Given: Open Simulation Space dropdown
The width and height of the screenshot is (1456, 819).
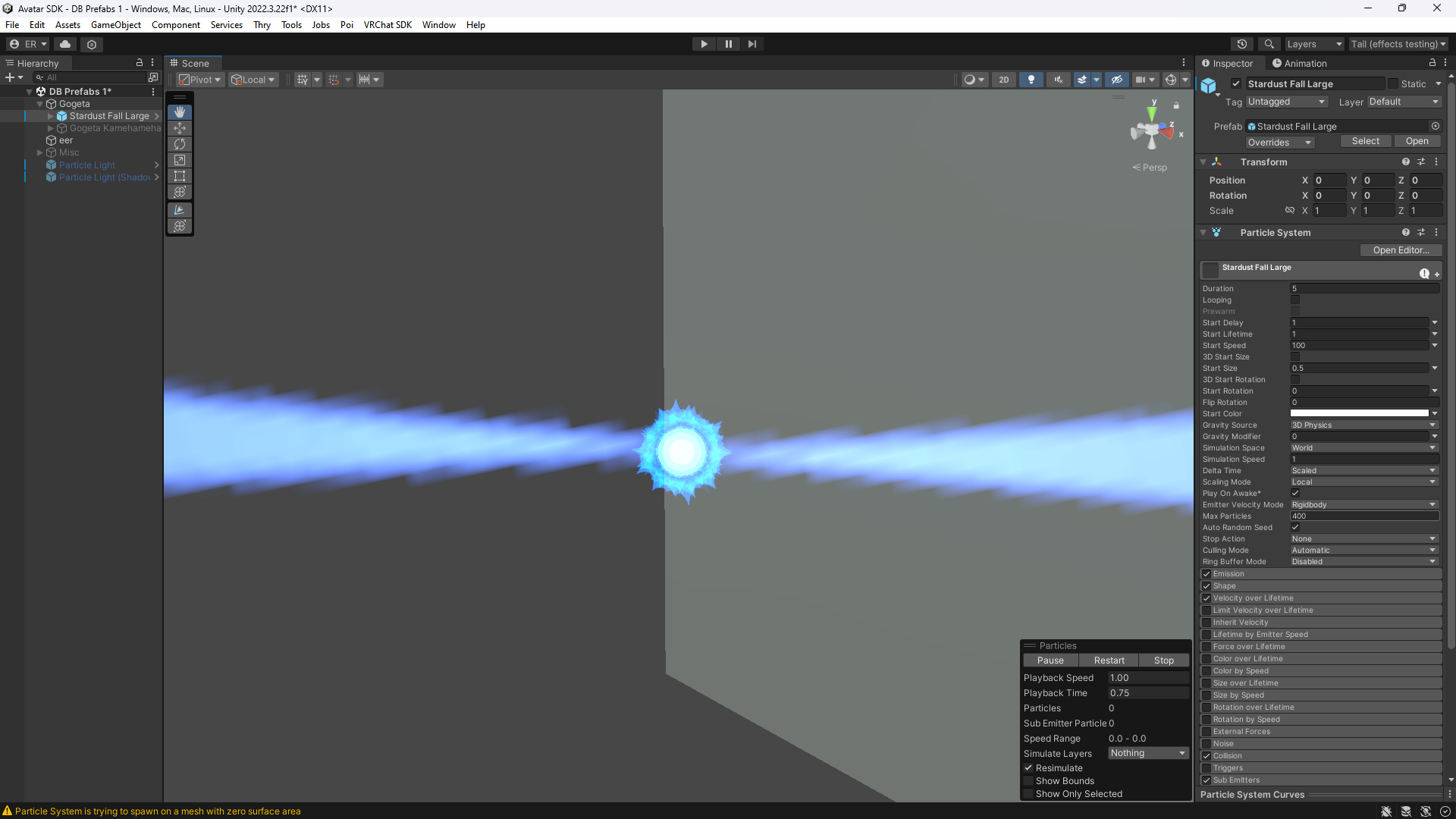Looking at the screenshot, I should point(1363,448).
